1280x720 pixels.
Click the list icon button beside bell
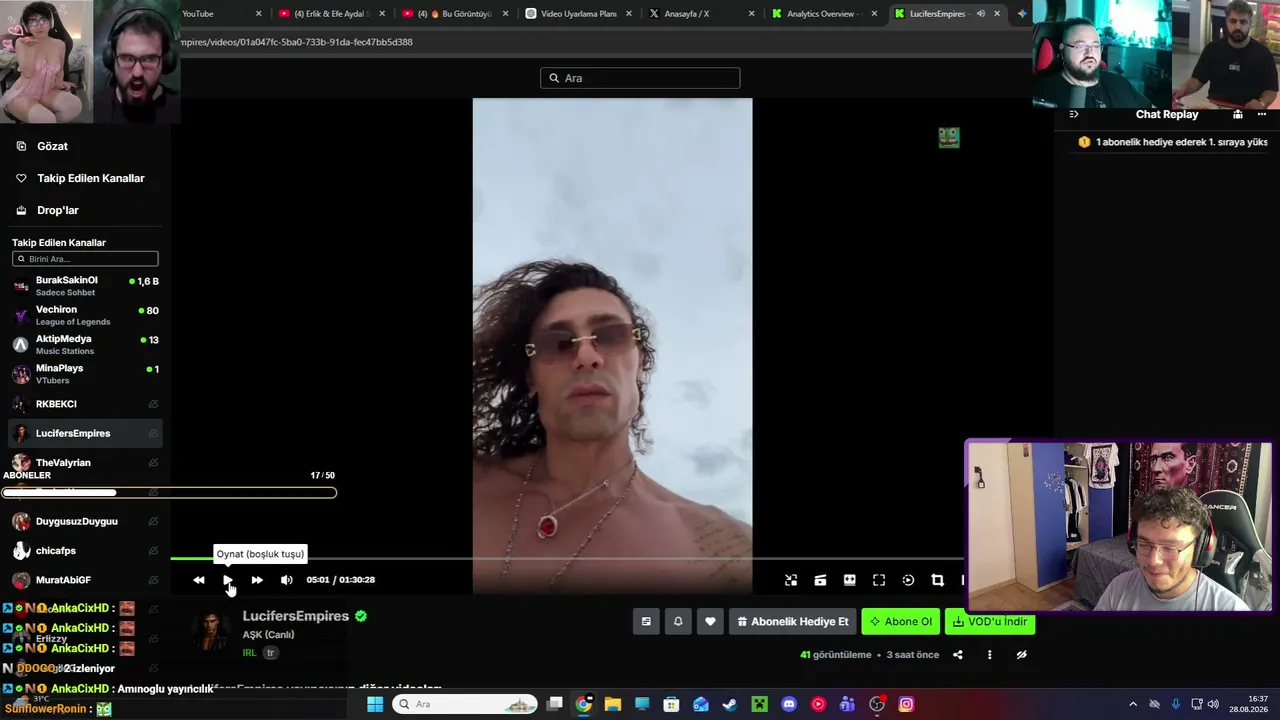tap(646, 622)
